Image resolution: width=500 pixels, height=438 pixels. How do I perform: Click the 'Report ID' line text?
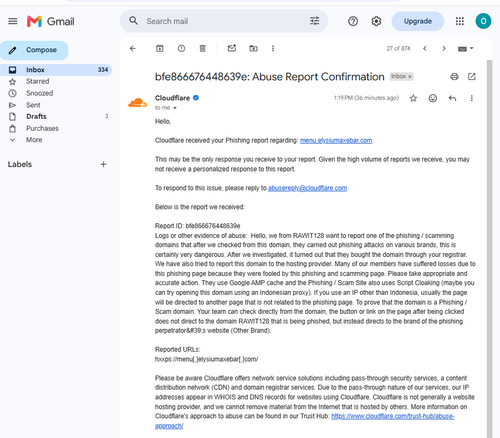coord(198,226)
